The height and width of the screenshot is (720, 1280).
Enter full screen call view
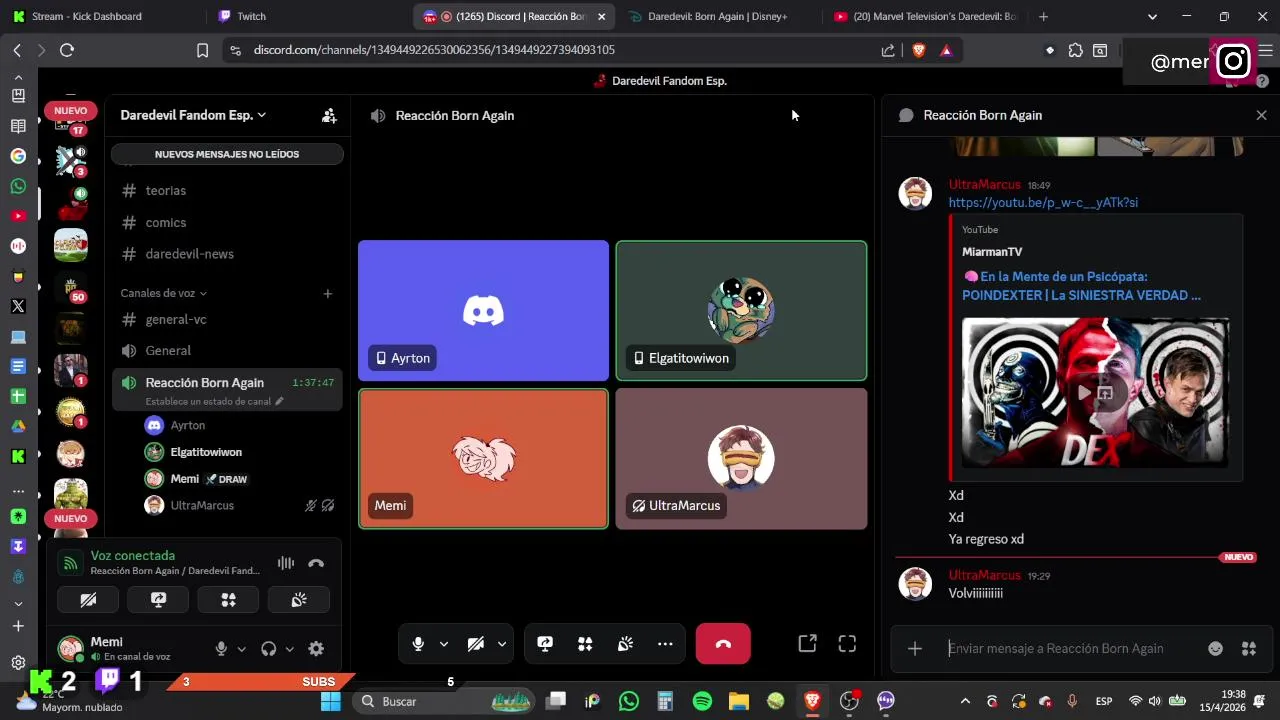click(x=847, y=644)
